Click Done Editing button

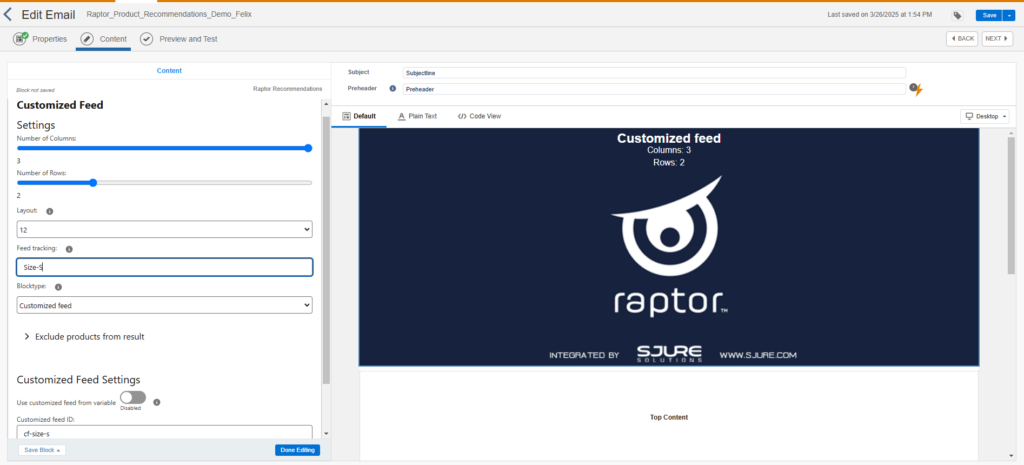pos(297,450)
